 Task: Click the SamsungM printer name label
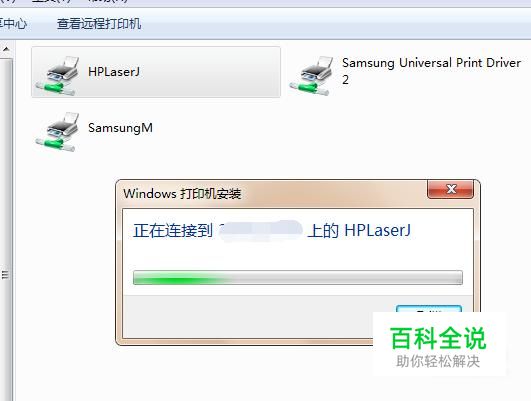point(120,128)
